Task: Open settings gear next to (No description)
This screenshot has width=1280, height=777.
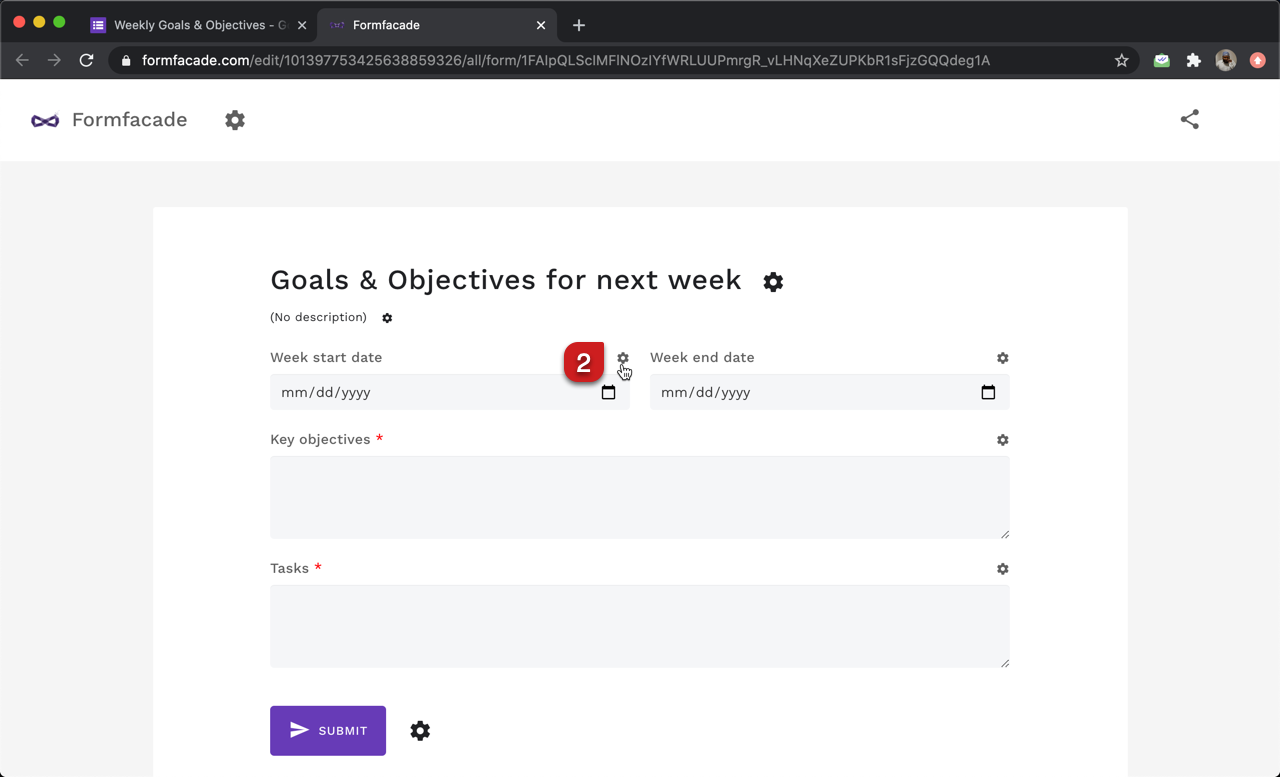Action: [x=387, y=318]
